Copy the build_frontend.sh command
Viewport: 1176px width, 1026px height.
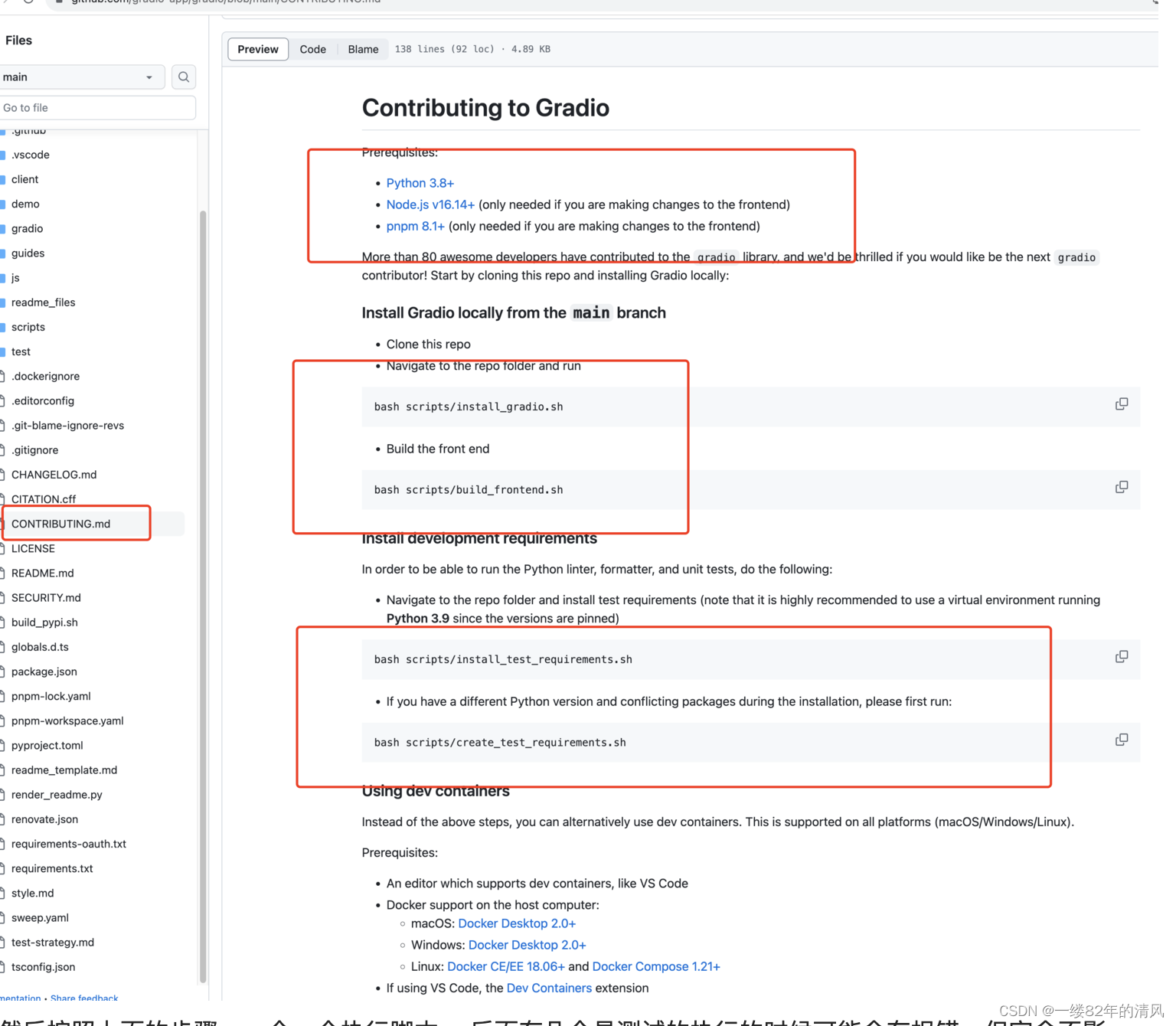[x=1122, y=487]
